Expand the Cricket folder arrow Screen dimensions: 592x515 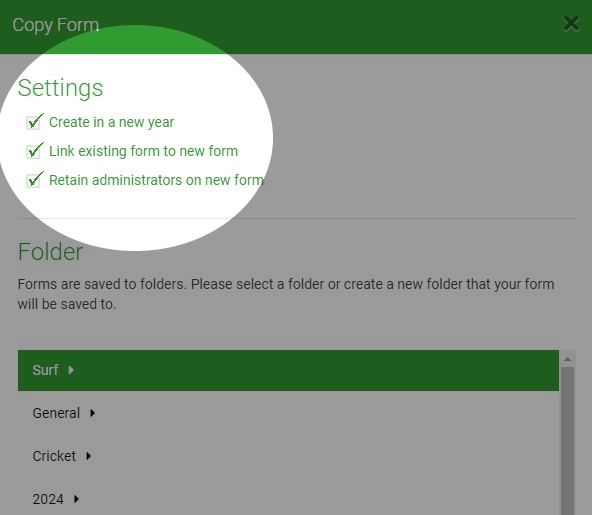89,456
